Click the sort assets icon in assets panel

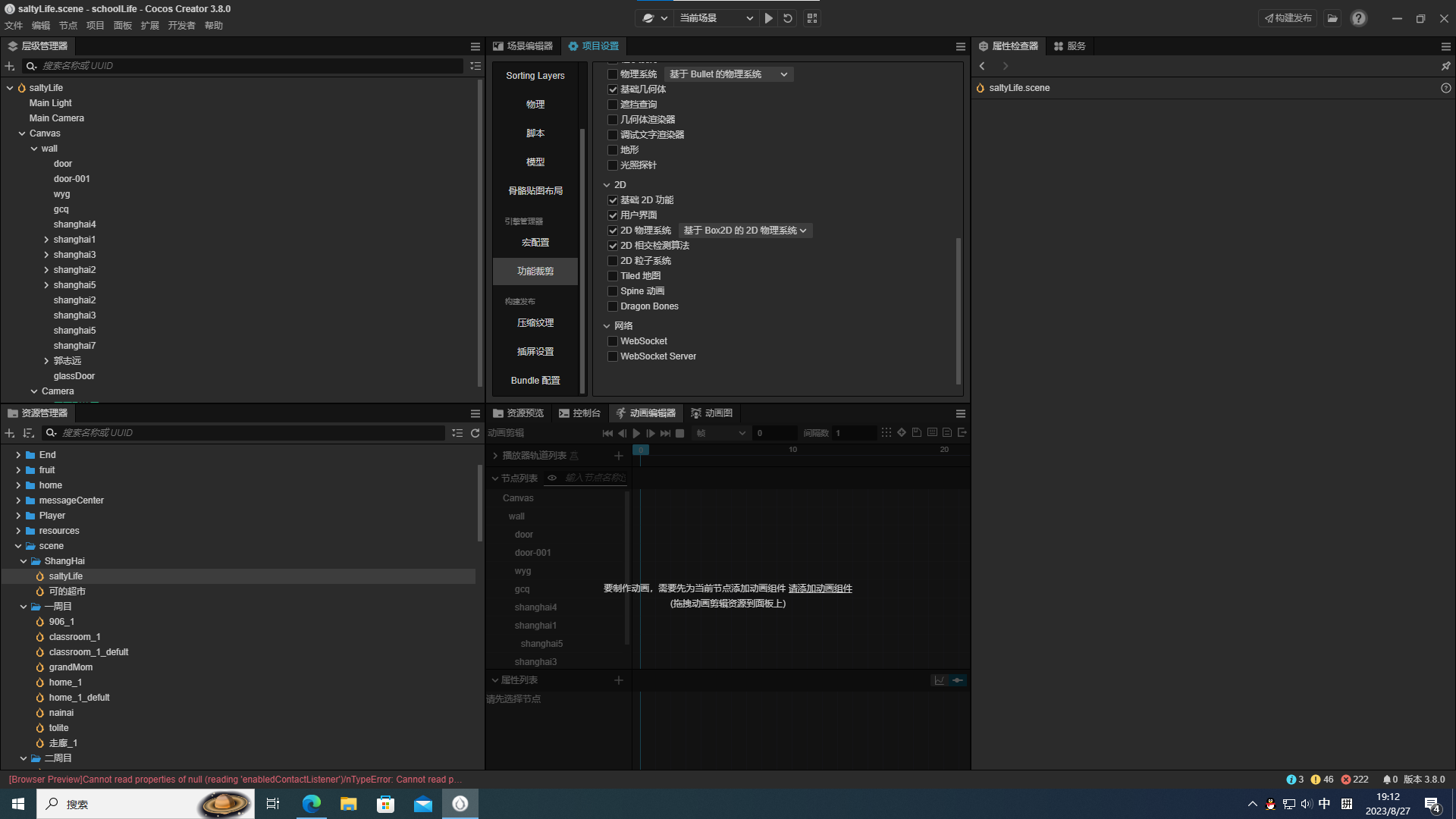point(28,433)
